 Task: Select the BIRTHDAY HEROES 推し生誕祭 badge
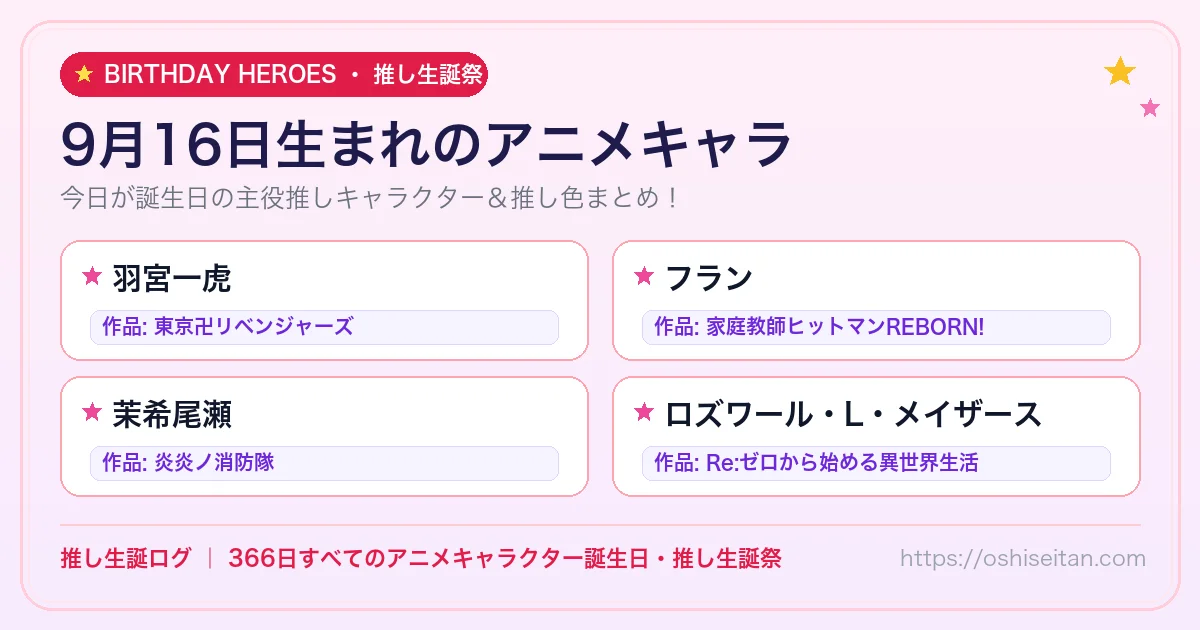coord(274,74)
